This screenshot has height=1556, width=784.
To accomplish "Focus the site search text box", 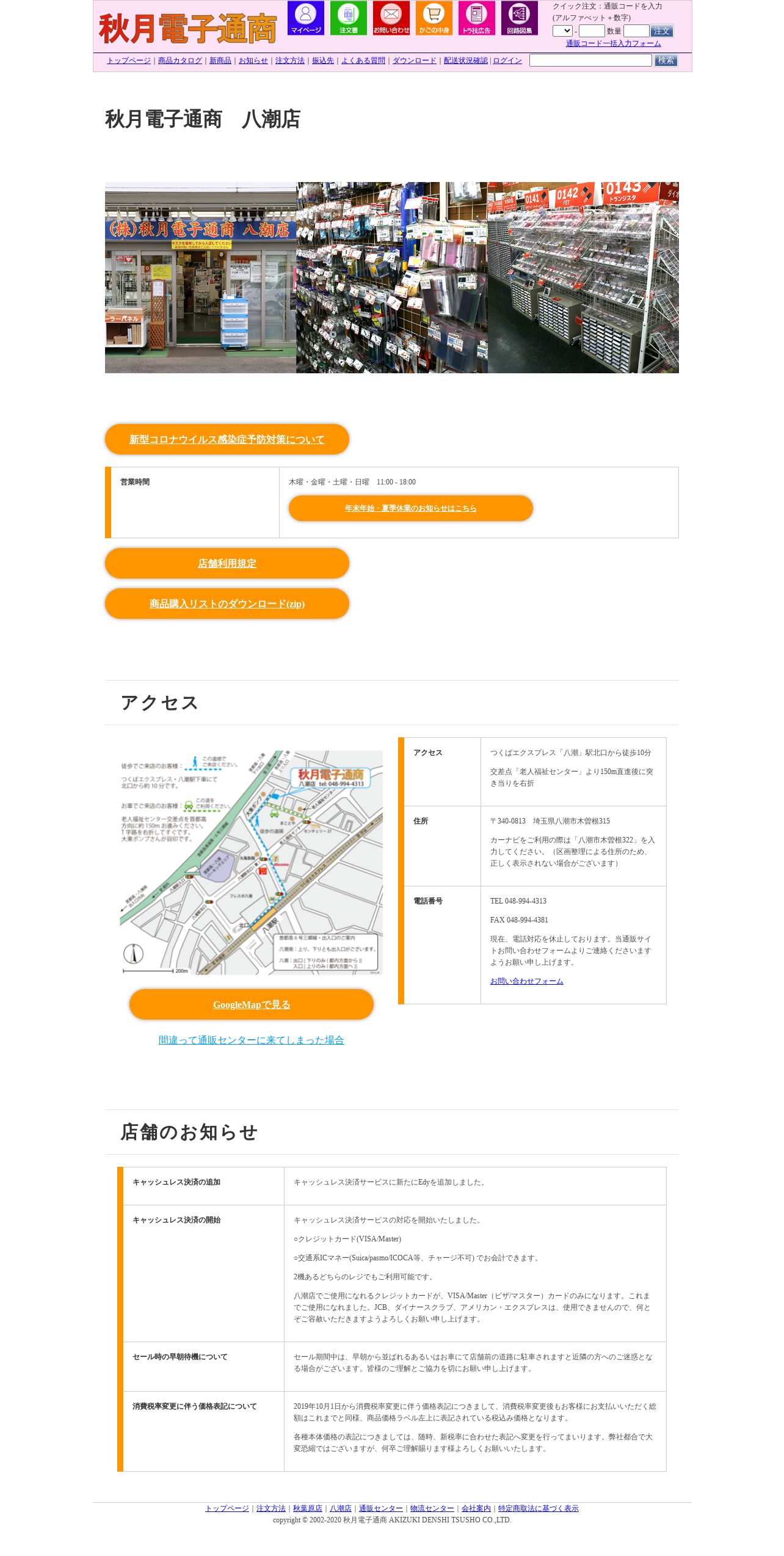I will (x=590, y=60).
